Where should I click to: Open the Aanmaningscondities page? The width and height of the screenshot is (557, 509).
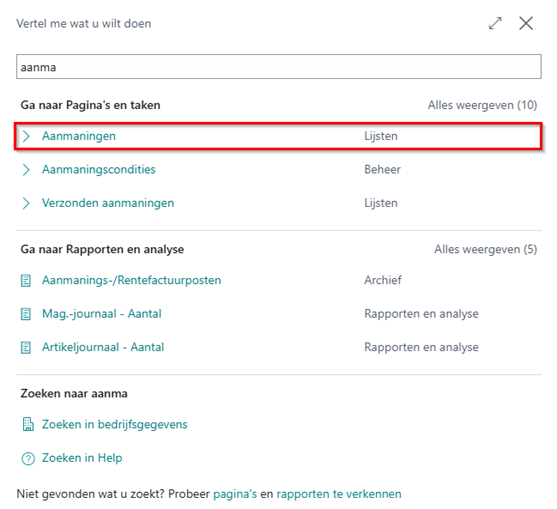(99, 169)
